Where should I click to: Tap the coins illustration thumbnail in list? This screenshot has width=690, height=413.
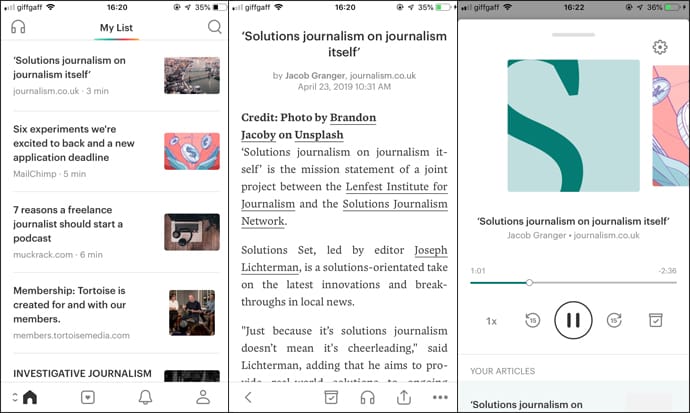point(192,151)
